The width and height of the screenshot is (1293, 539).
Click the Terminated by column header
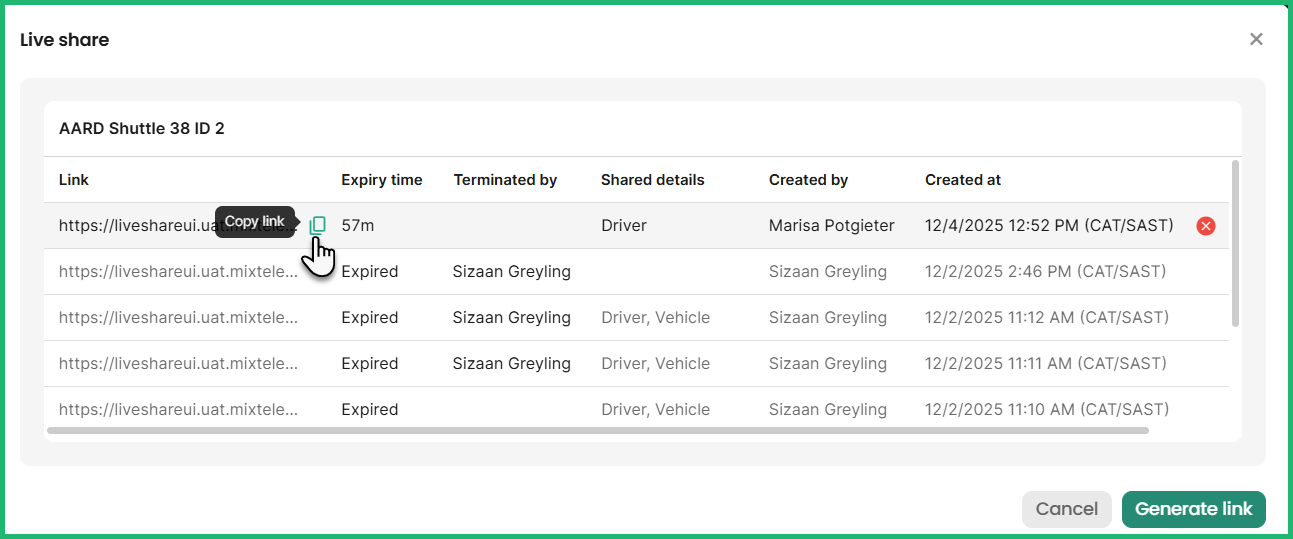click(x=505, y=180)
